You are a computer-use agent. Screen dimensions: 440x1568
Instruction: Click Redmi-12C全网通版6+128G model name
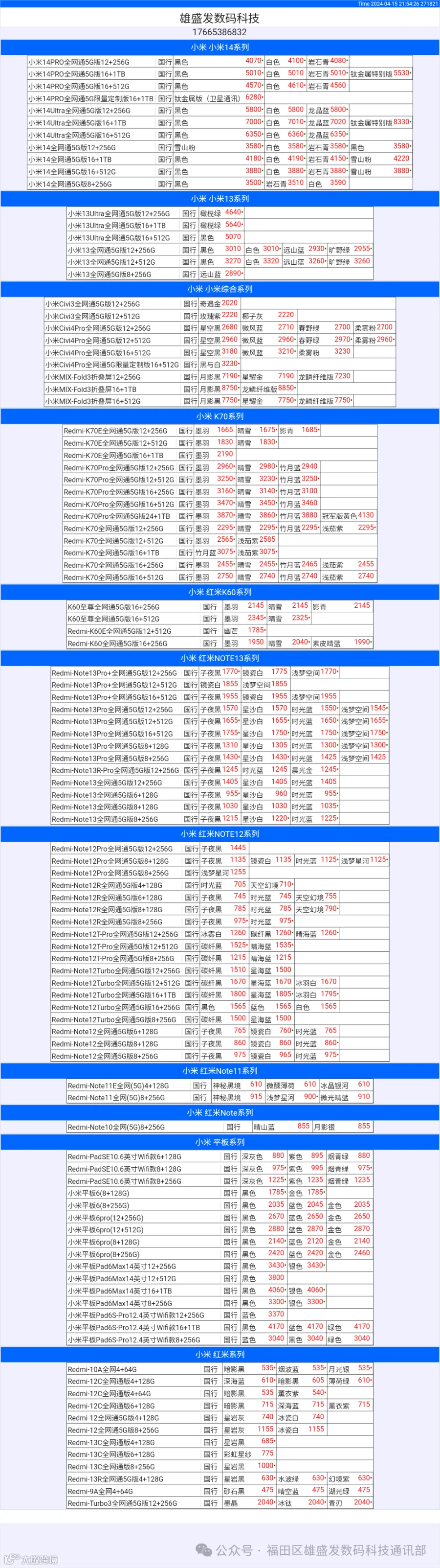(x=111, y=1406)
